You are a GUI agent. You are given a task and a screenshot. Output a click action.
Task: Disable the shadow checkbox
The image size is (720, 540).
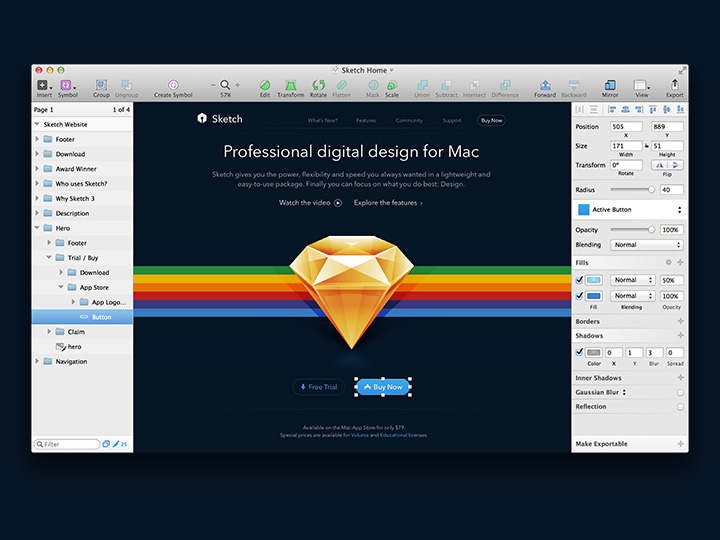pos(579,352)
